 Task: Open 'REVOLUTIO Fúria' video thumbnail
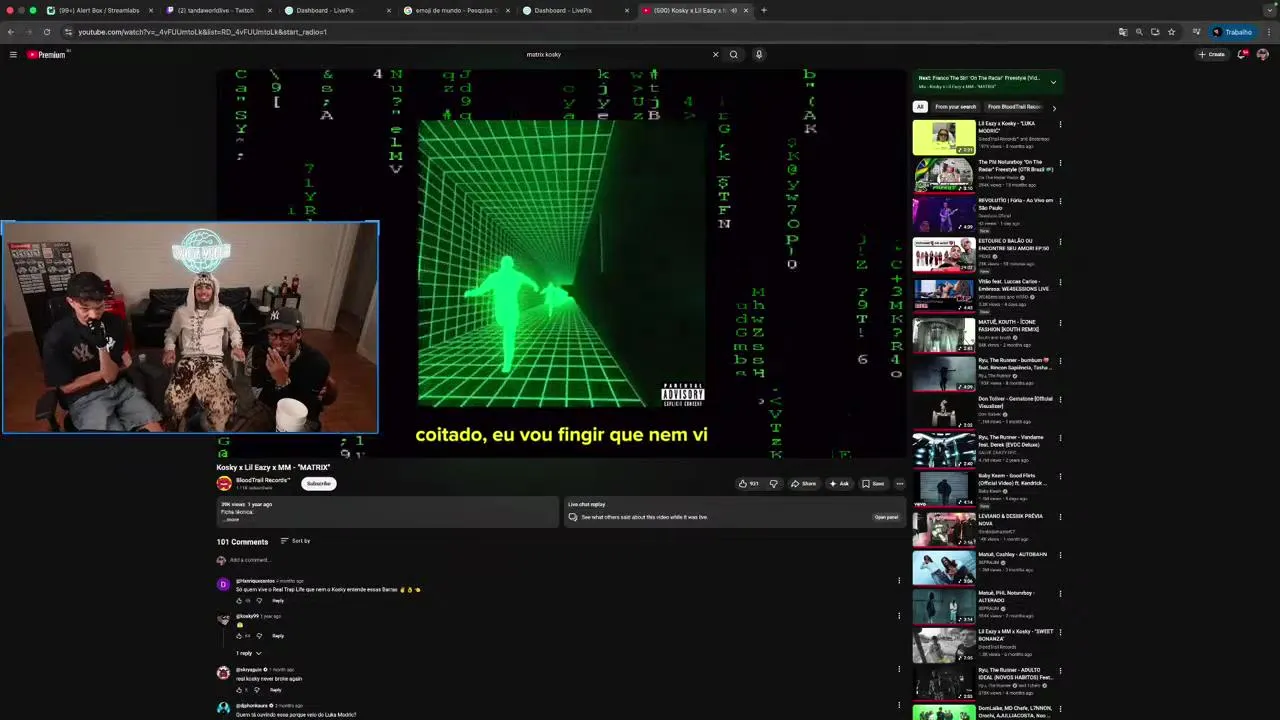[x=943, y=214]
